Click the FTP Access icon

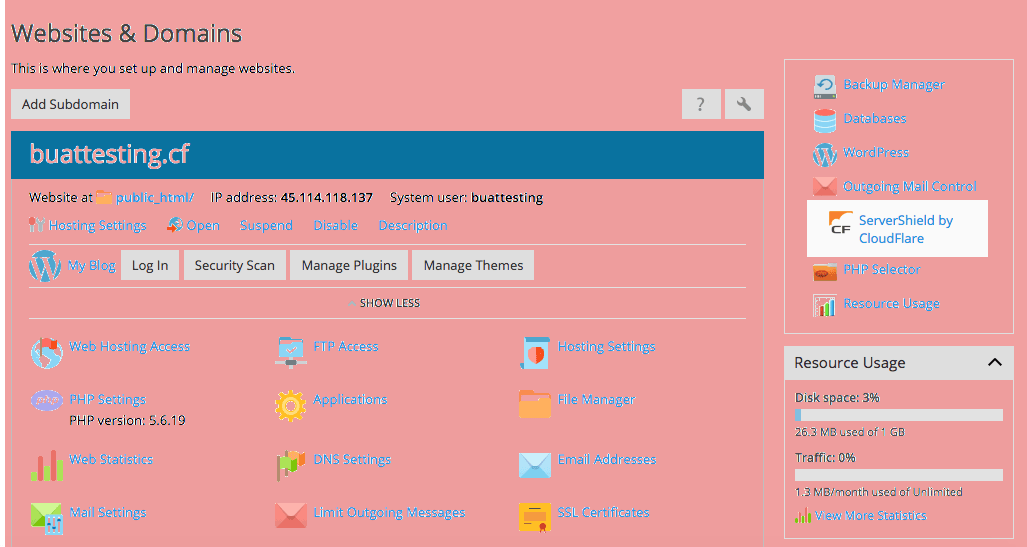(x=291, y=352)
